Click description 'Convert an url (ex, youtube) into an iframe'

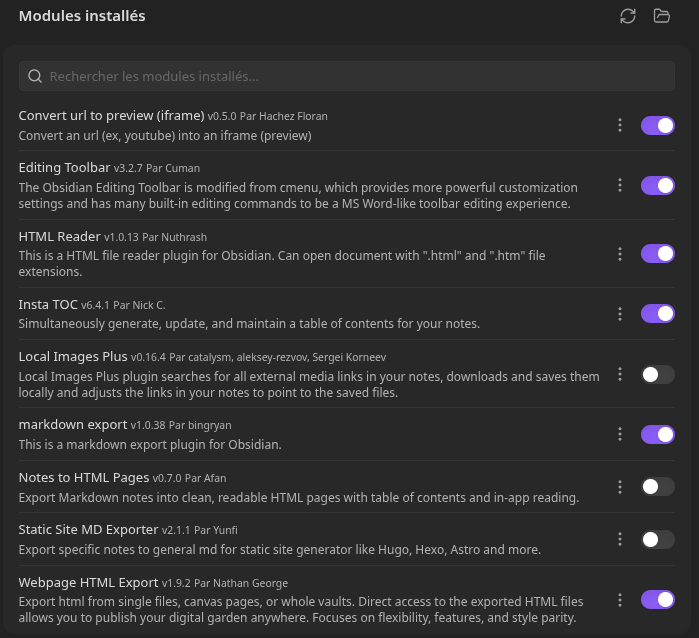tap(165, 136)
